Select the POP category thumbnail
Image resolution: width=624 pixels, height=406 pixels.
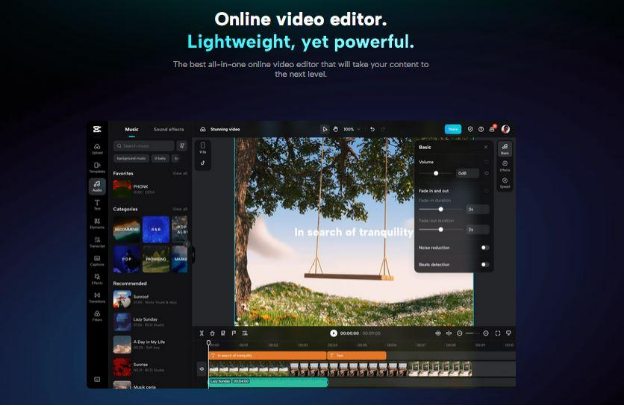[127, 259]
